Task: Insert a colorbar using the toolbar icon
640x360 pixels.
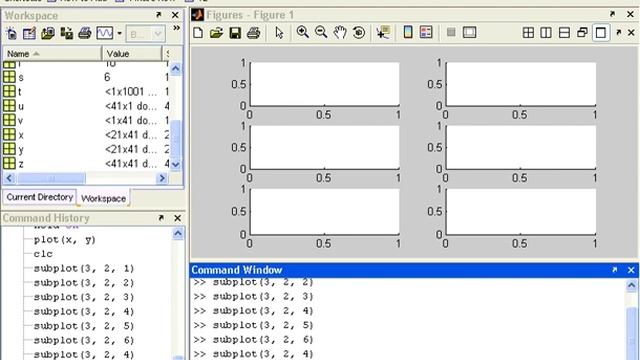Action: pyautogui.click(x=408, y=32)
